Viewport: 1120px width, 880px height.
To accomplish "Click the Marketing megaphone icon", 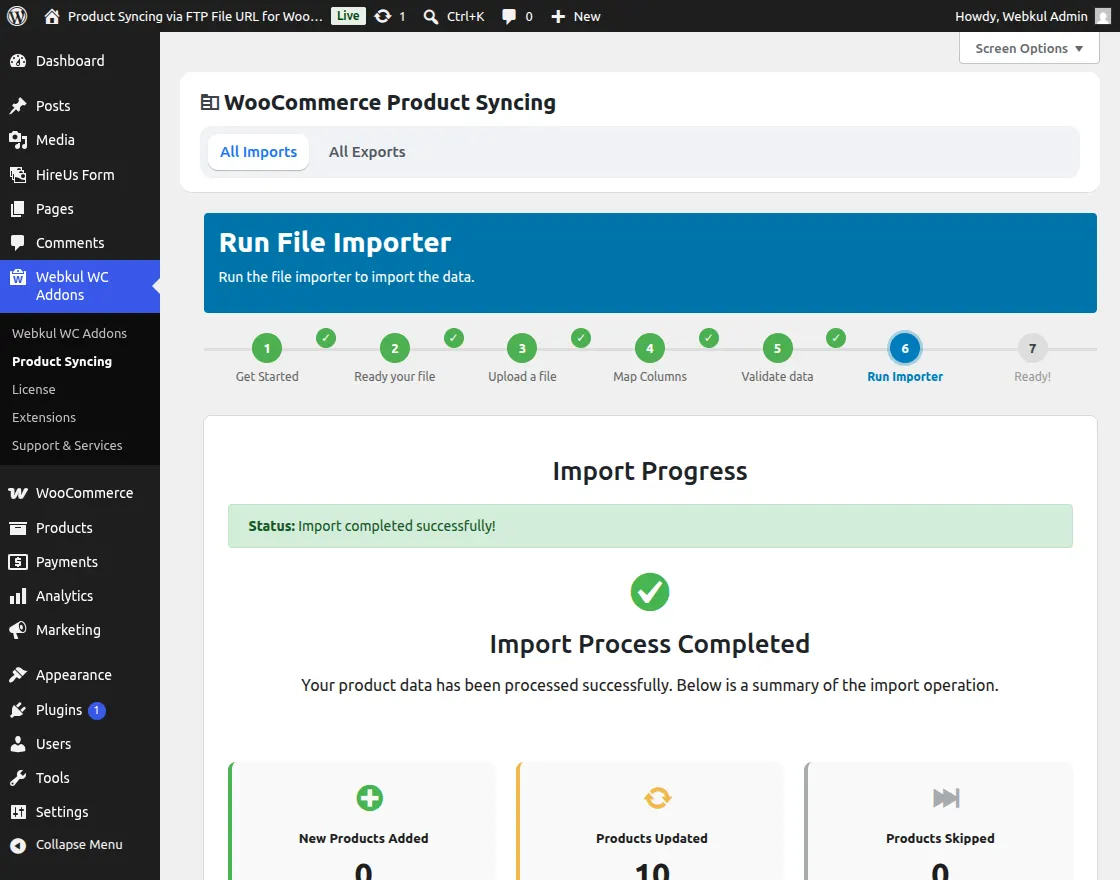I will click(x=18, y=630).
